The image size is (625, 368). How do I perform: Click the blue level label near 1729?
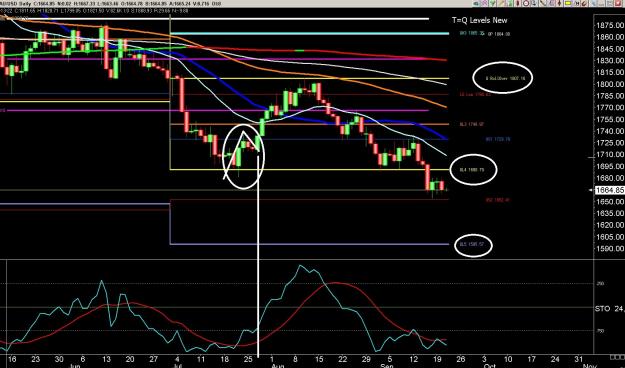tap(498, 139)
